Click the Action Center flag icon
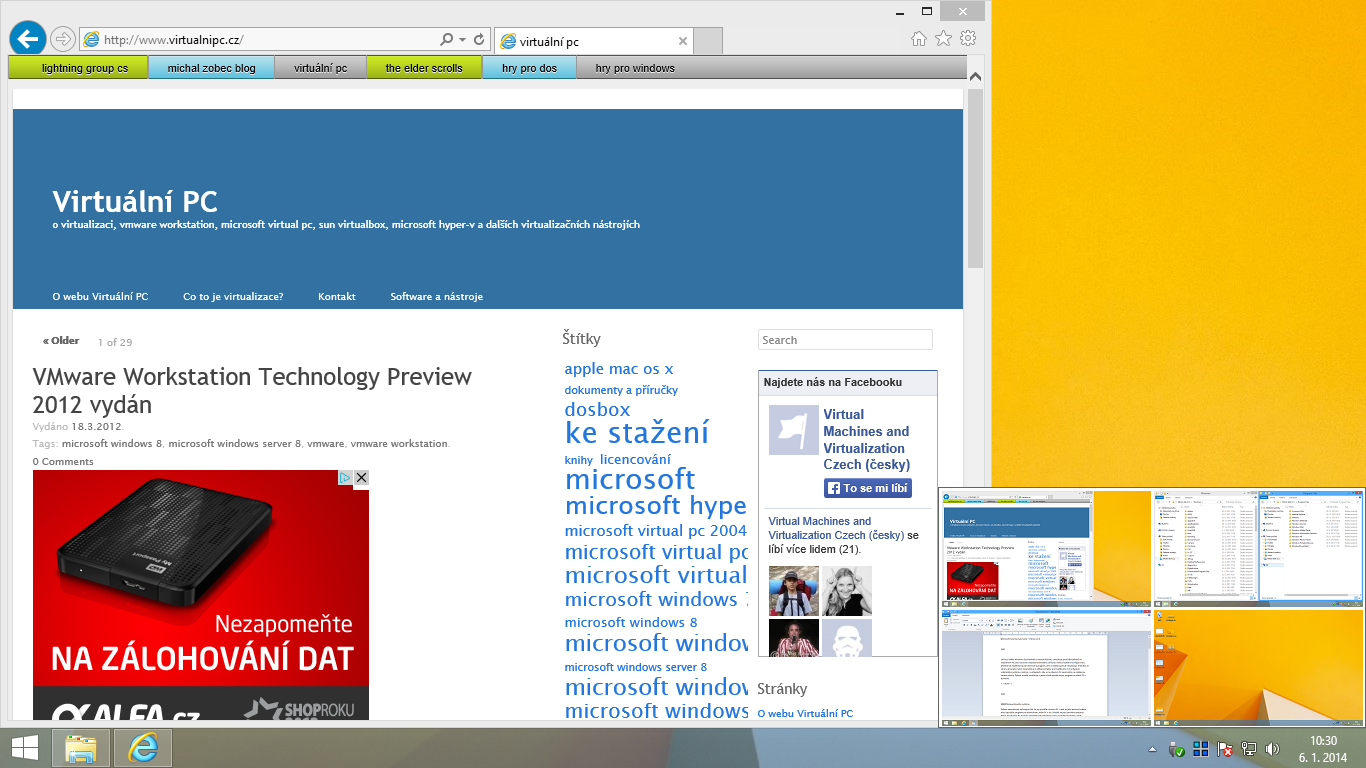 tap(1224, 749)
